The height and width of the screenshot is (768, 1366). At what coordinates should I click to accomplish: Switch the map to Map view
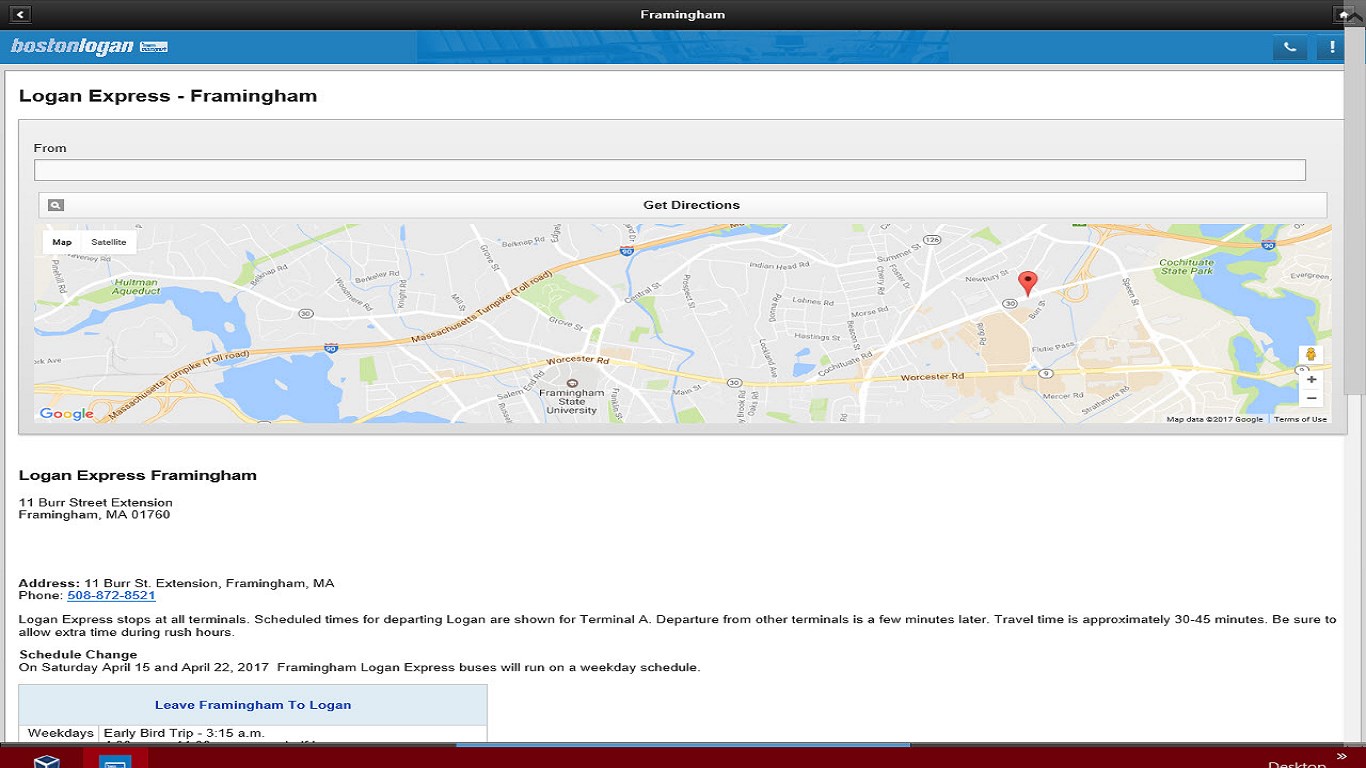tap(62, 242)
